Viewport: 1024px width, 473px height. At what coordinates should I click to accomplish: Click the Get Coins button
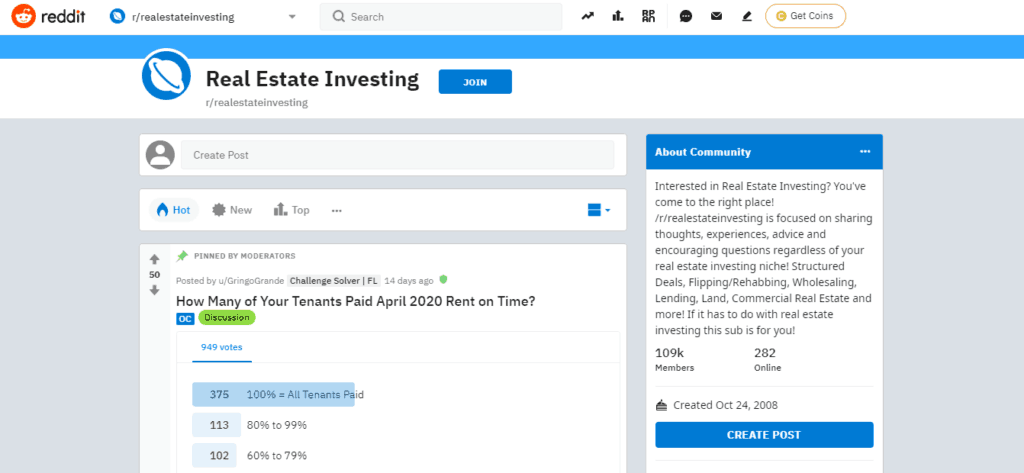click(x=805, y=16)
